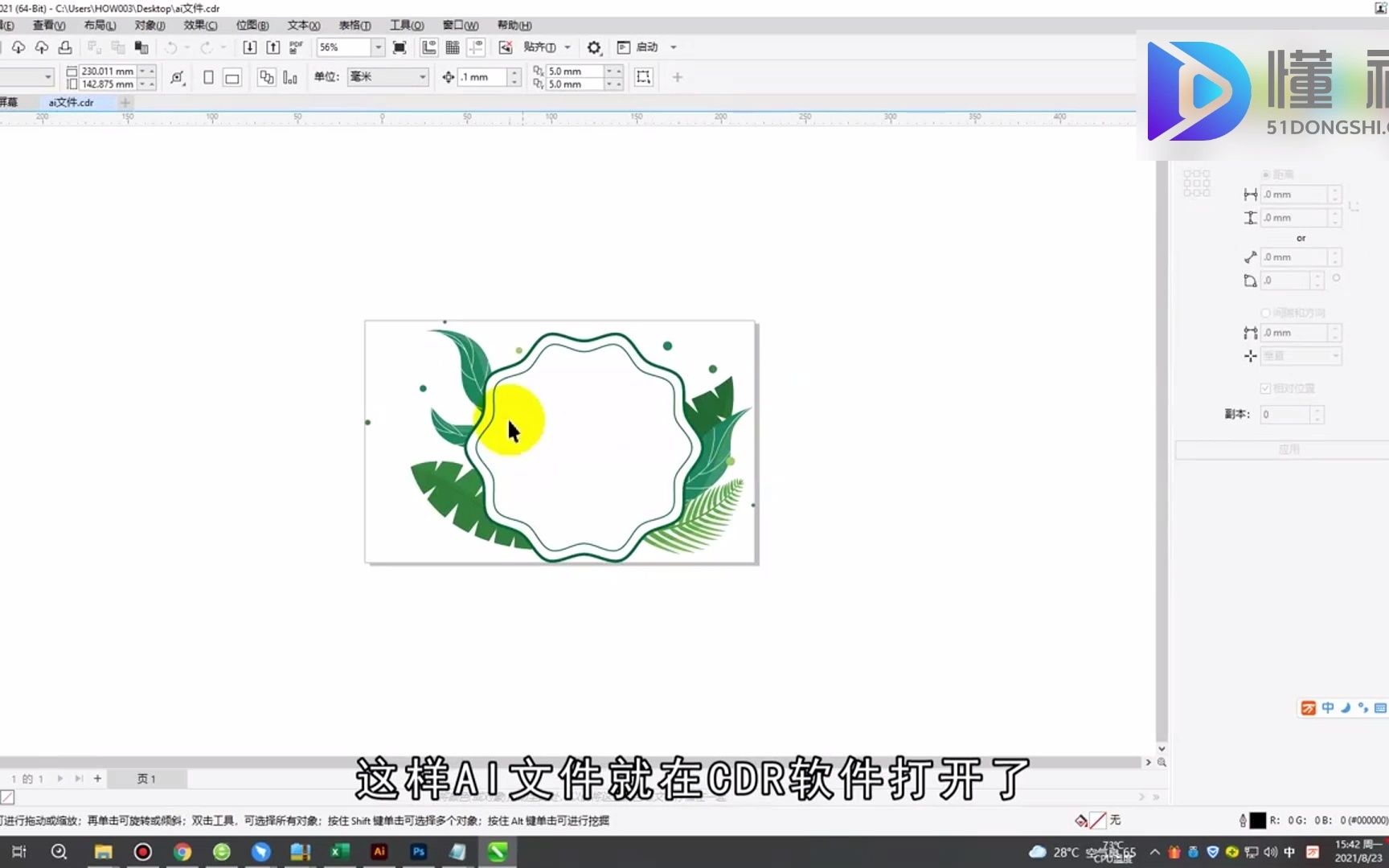This screenshot has height=868, width=1389.
Task: Click the Paste icon in the toolbar
Action: tap(141, 47)
